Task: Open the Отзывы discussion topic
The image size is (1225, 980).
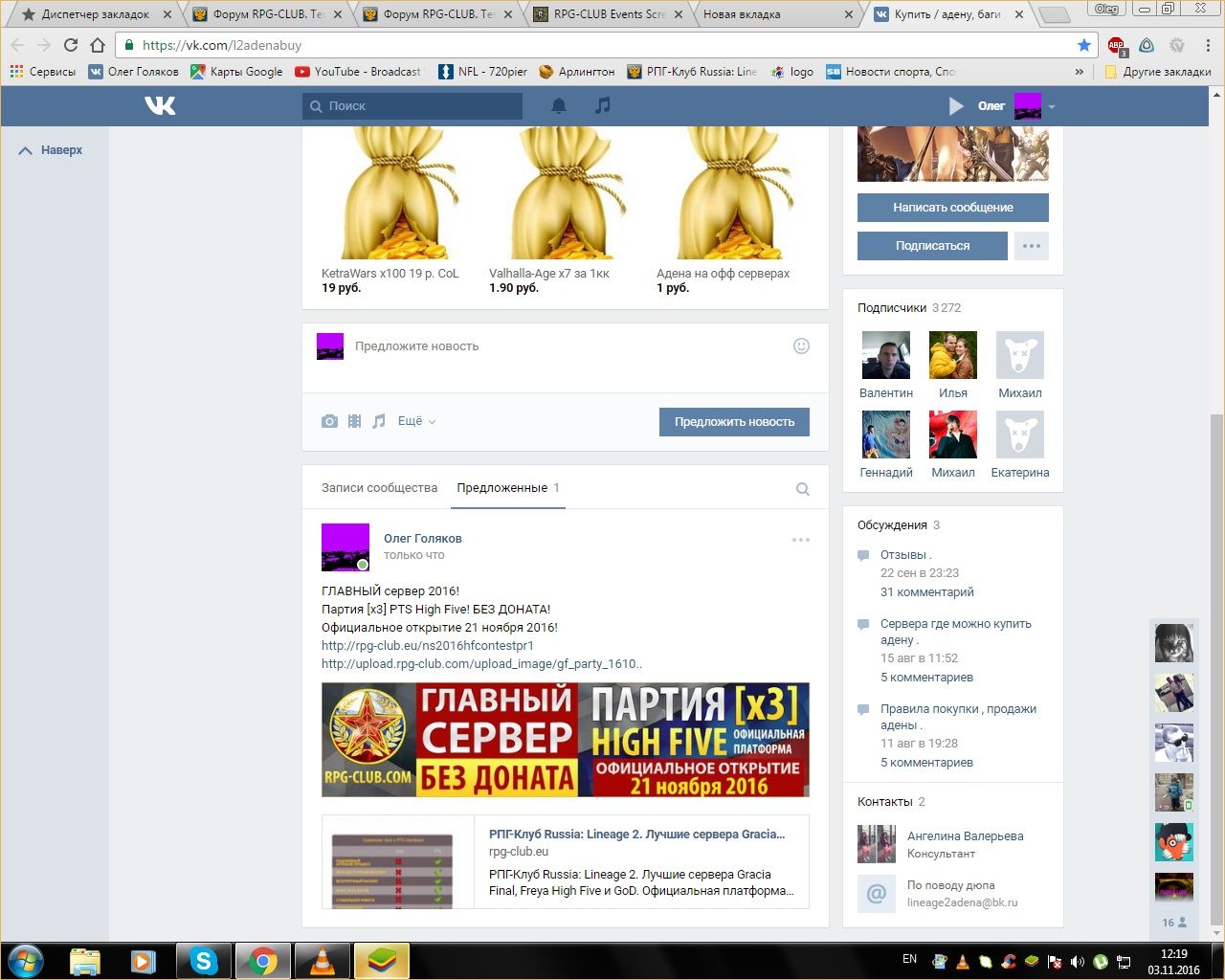Action: coord(905,555)
